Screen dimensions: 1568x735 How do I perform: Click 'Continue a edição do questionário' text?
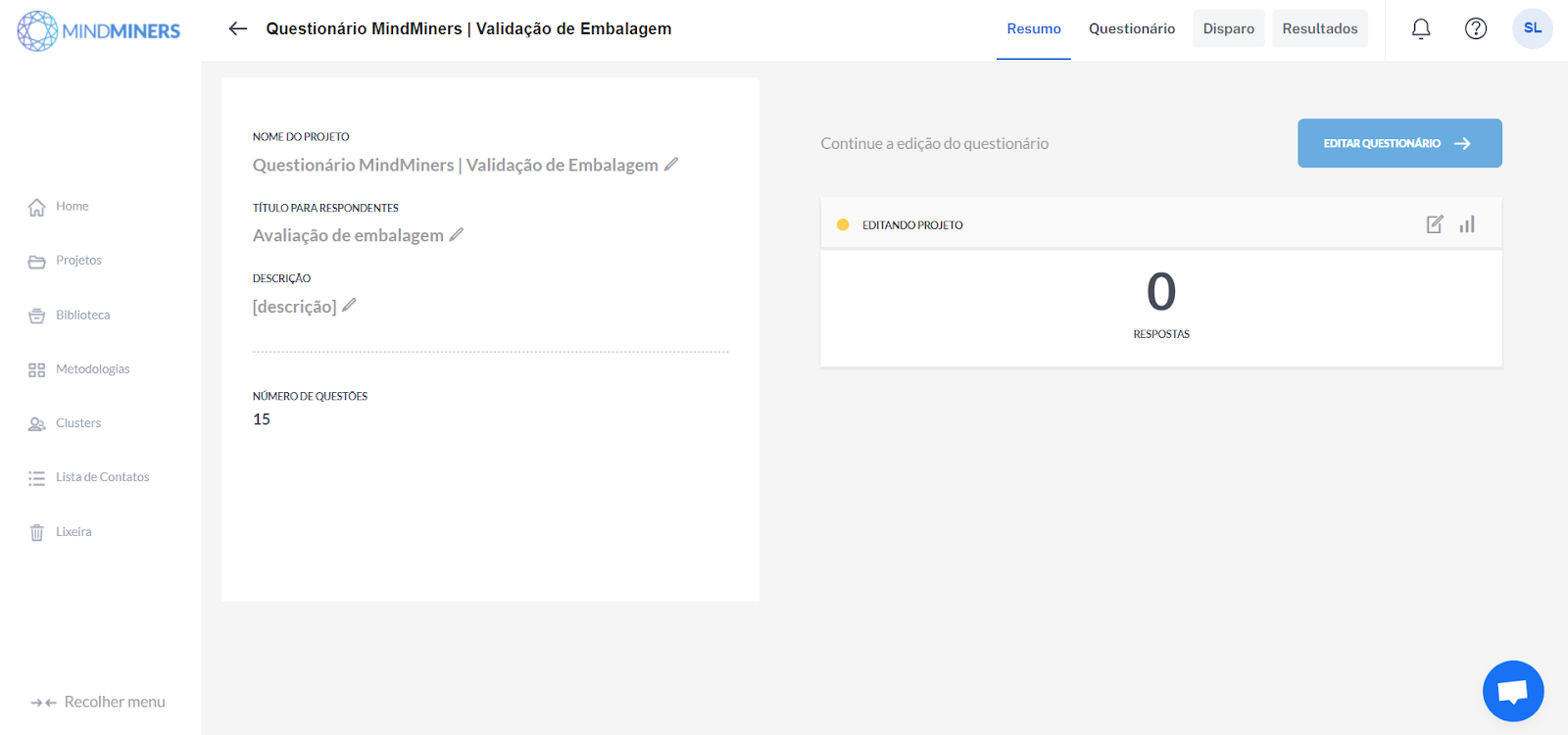(935, 143)
